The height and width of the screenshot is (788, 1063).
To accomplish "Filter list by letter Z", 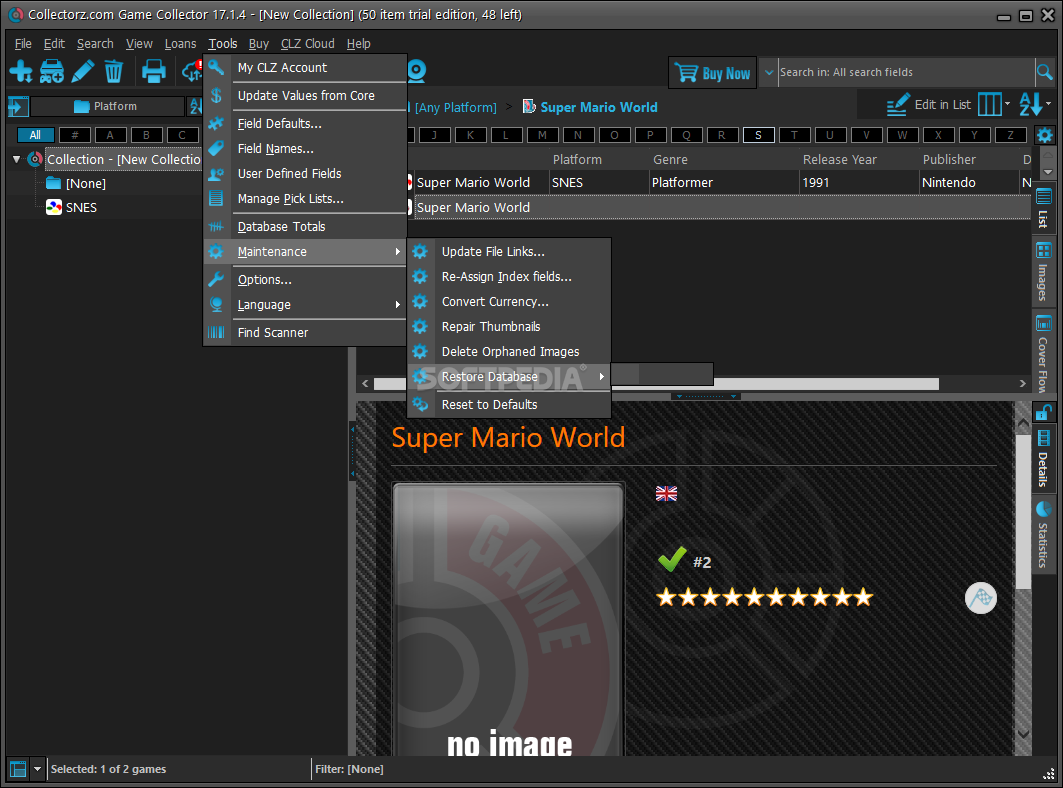I will (x=1010, y=135).
